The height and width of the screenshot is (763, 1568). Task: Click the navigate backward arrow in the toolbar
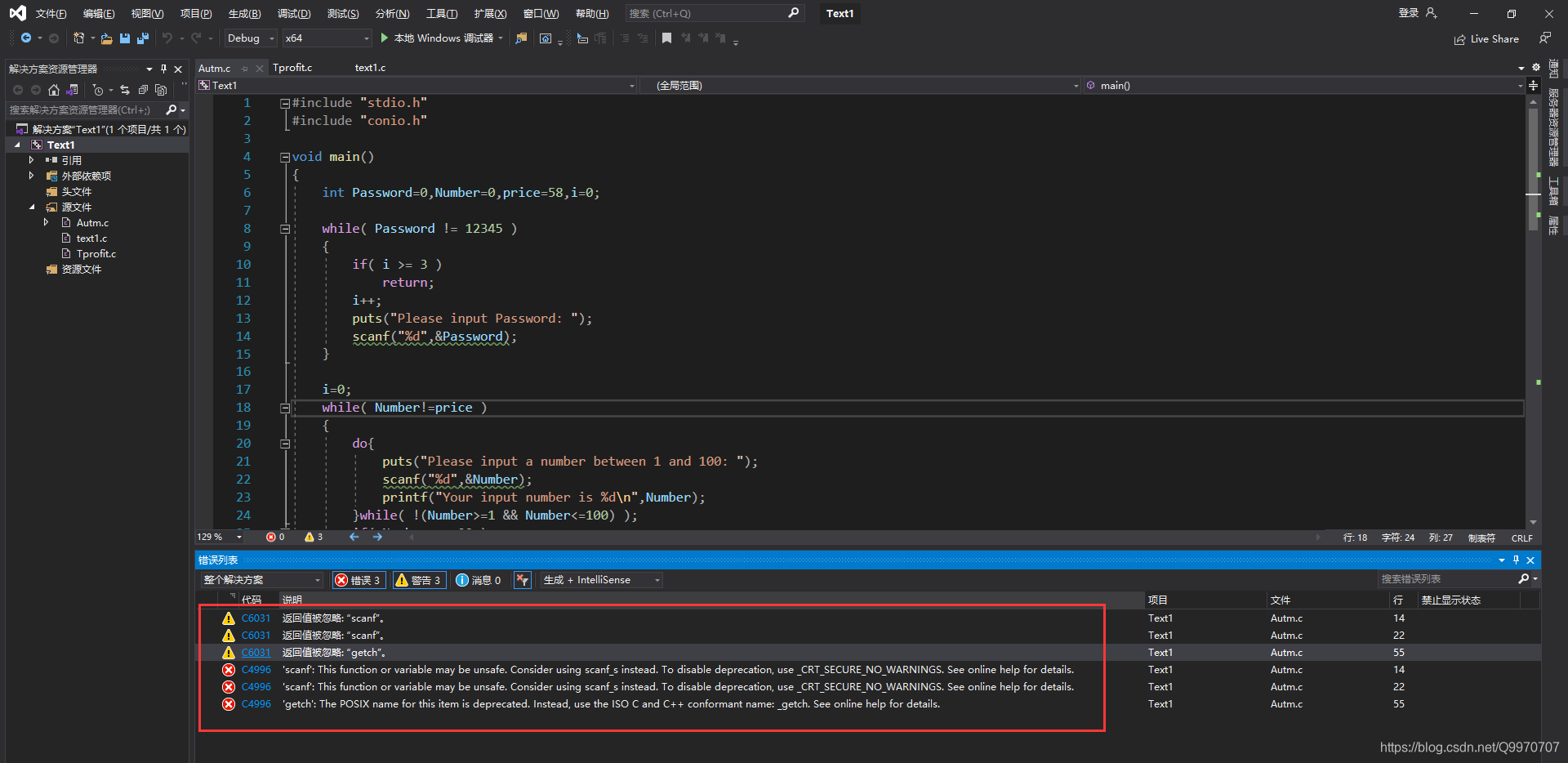pyautogui.click(x=26, y=38)
